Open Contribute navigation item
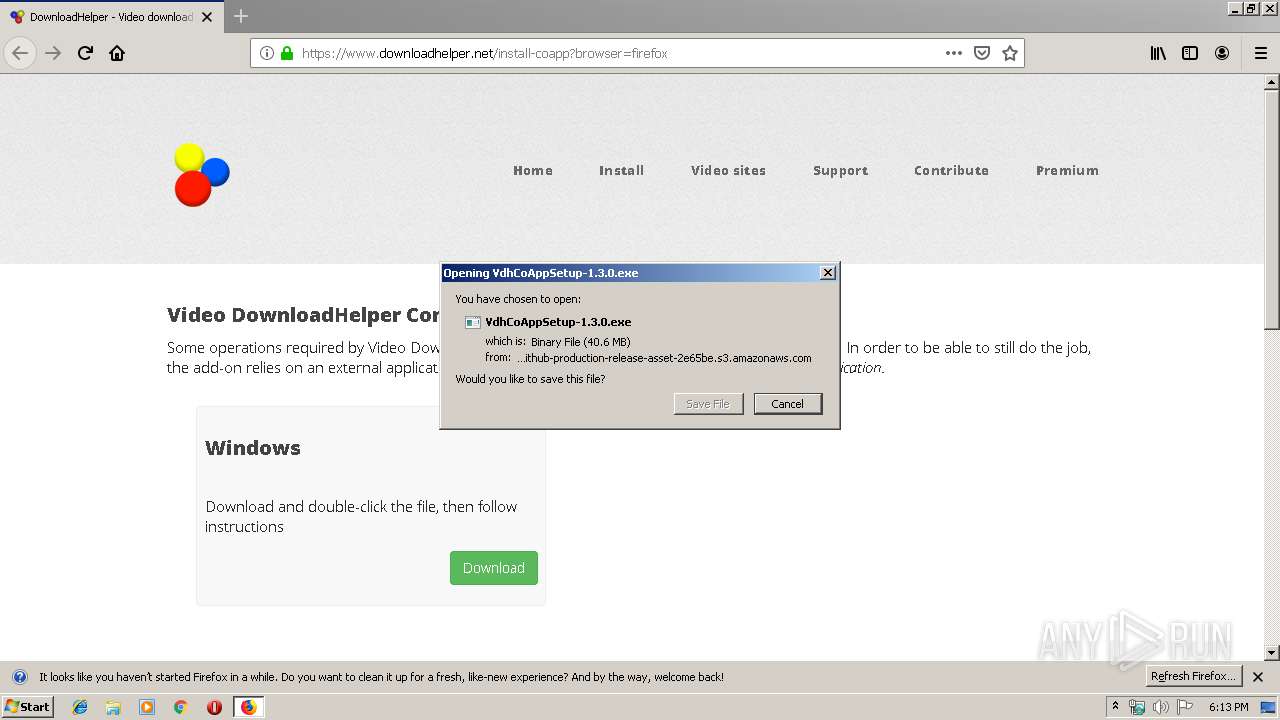The width and height of the screenshot is (1280, 720). click(x=951, y=170)
